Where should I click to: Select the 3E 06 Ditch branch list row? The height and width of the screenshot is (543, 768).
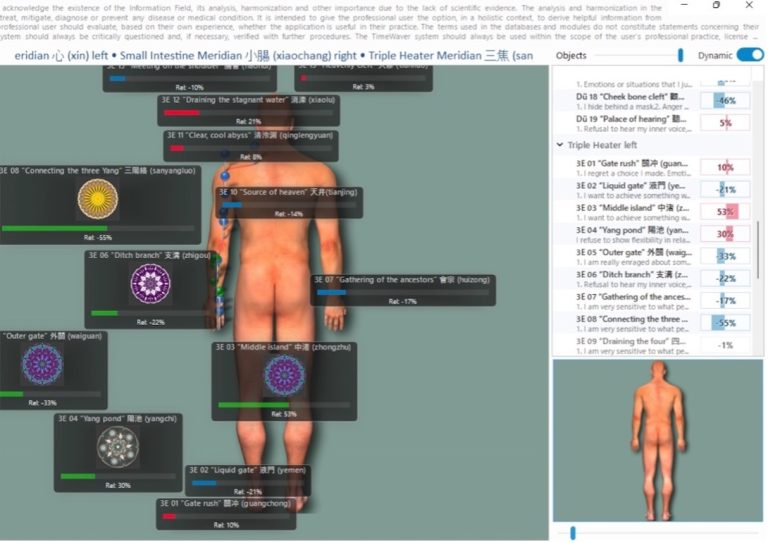652,279
